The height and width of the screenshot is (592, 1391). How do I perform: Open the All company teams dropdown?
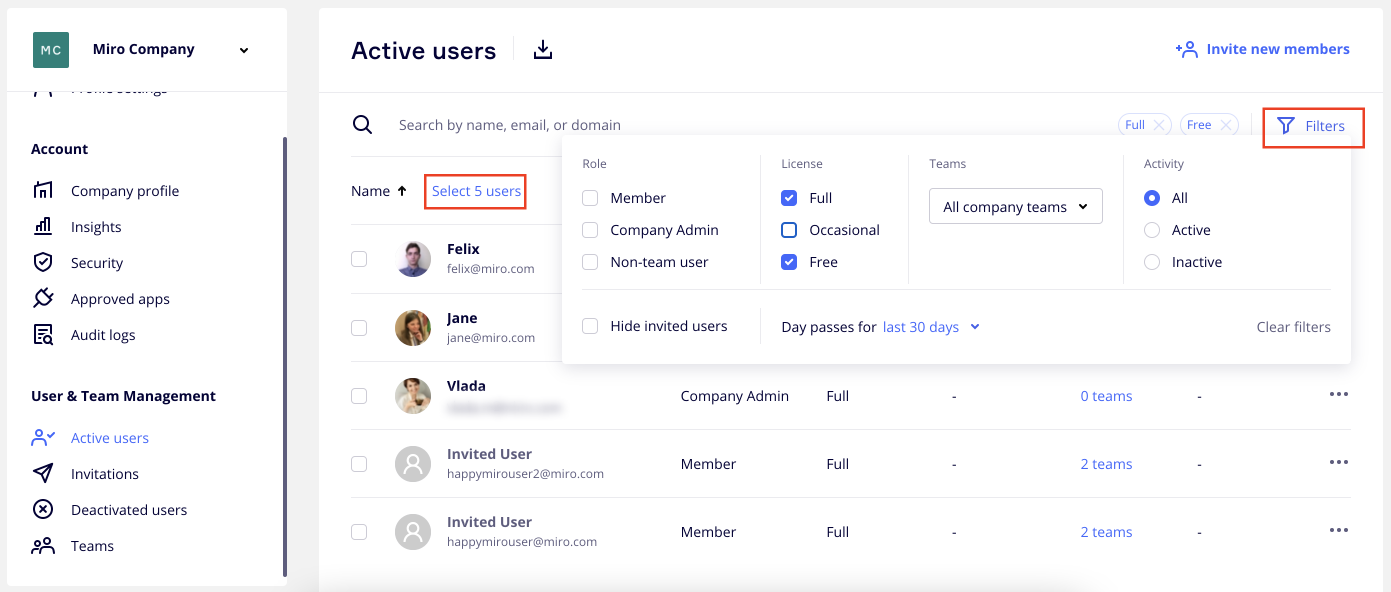[x=1015, y=207]
